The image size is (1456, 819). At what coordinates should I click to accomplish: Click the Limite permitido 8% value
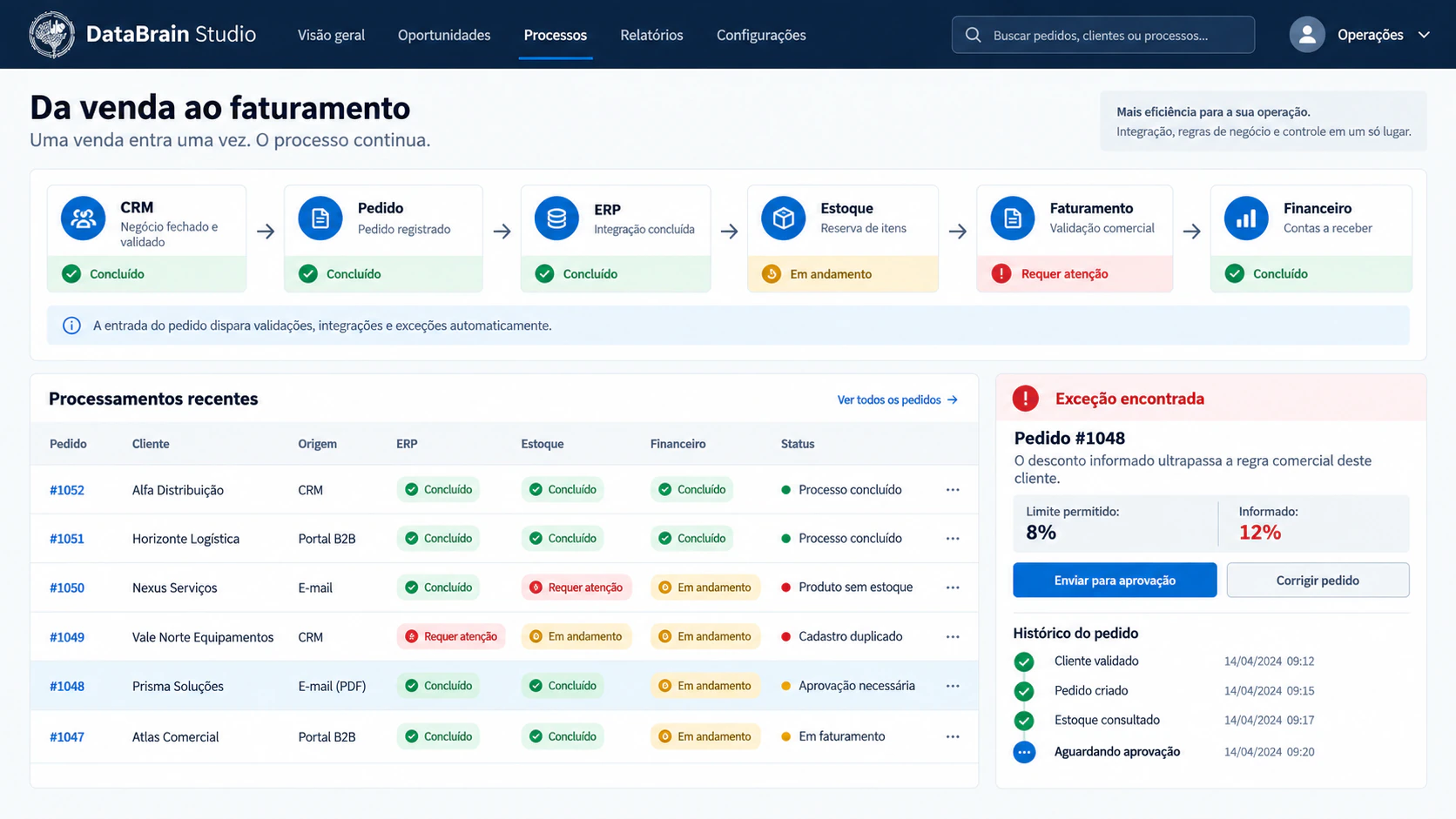point(1041,533)
